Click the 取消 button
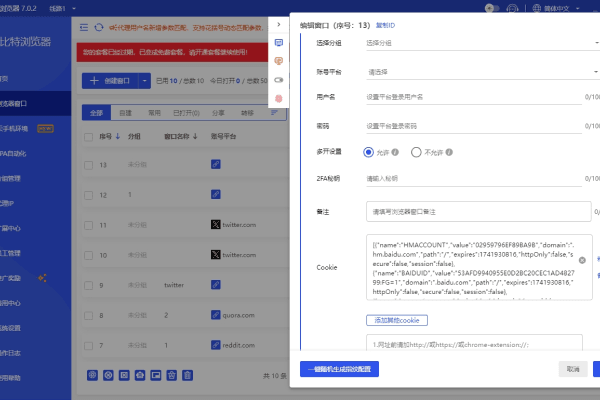600x400 pixels. pyautogui.click(x=573, y=369)
